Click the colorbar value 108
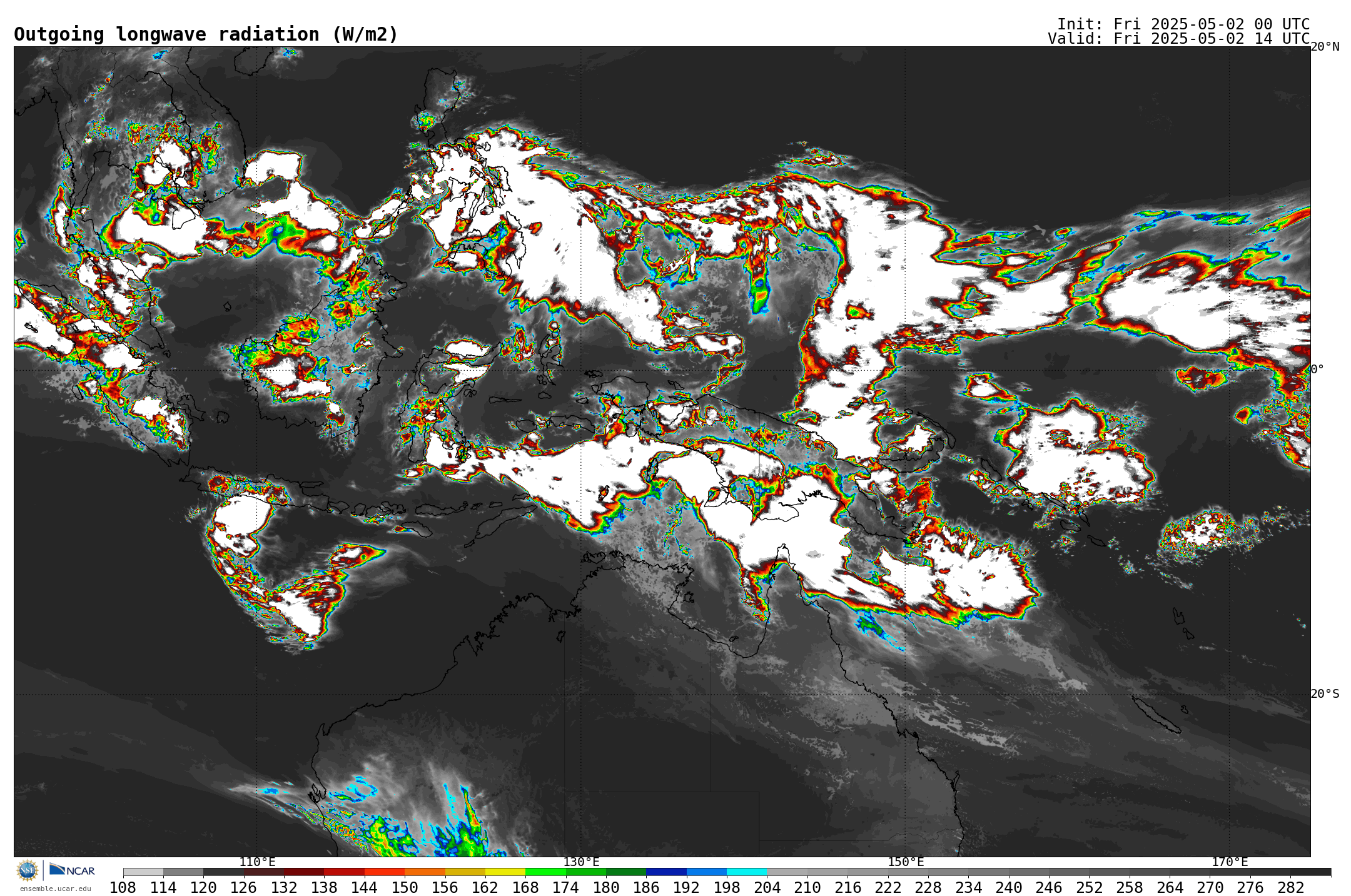The image size is (1351, 896). [x=123, y=887]
